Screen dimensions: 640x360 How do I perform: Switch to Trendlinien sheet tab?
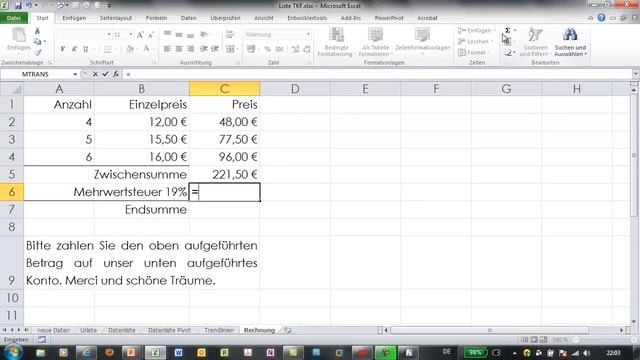(219, 330)
